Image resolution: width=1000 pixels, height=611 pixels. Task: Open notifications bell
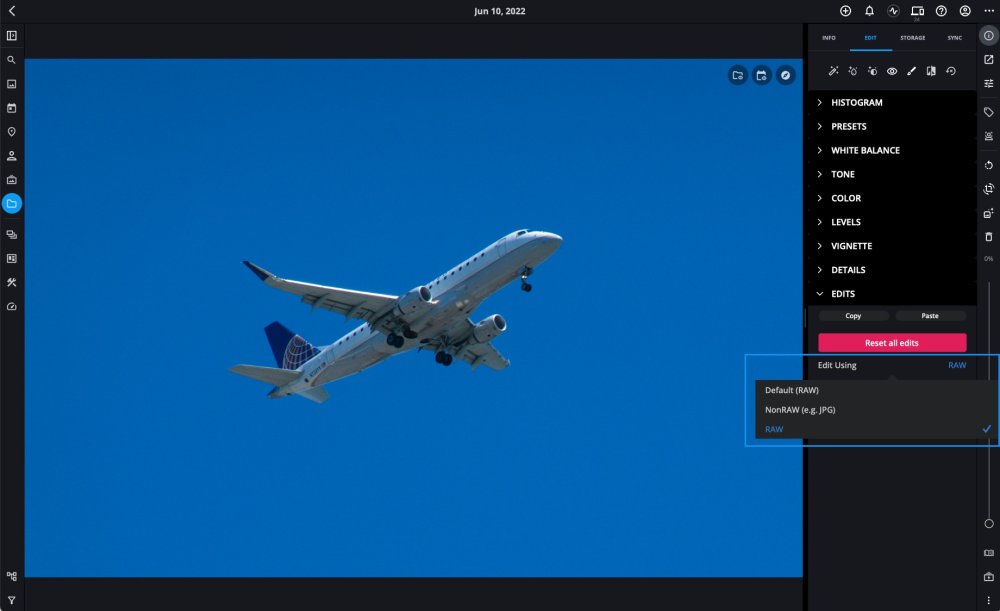tap(869, 11)
